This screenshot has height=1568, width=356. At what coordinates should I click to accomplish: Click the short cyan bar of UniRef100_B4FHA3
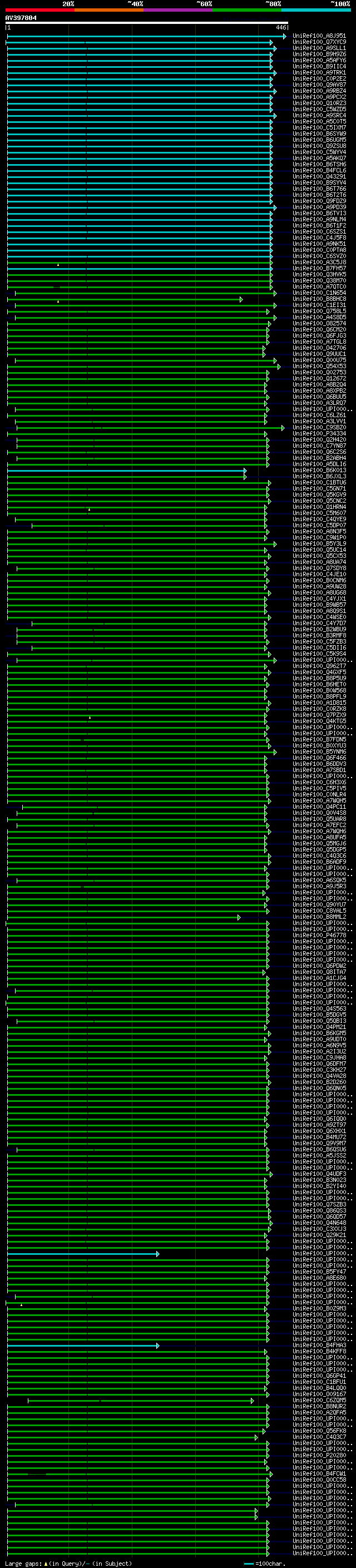click(83, 1346)
